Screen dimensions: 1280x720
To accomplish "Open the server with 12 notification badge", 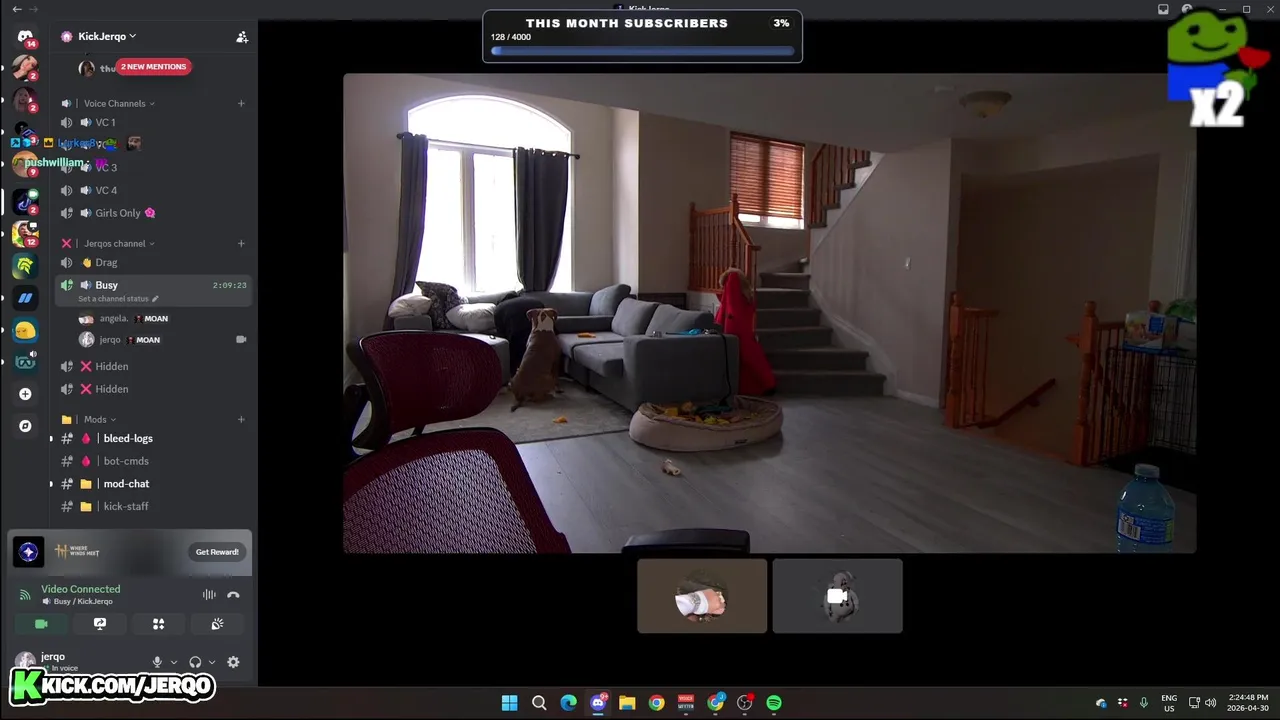I will [x=25, y=234].
